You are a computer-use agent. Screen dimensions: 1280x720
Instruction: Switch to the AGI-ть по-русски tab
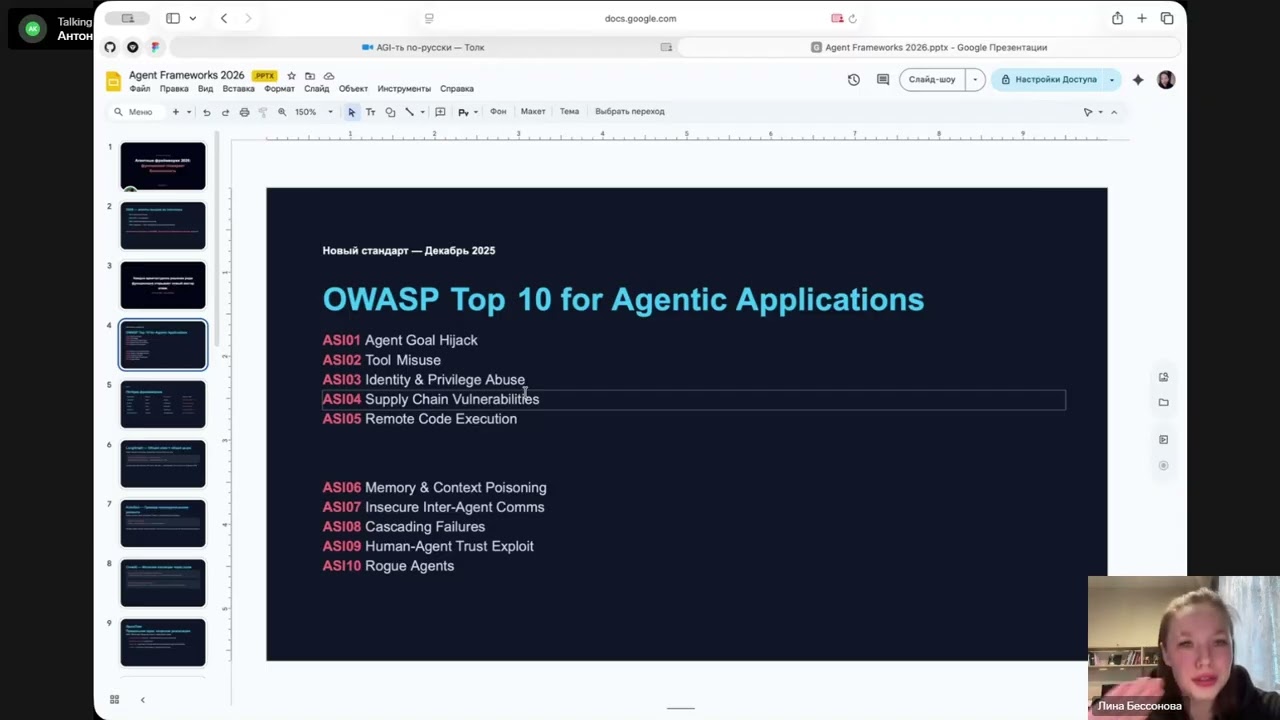(423, 47)
